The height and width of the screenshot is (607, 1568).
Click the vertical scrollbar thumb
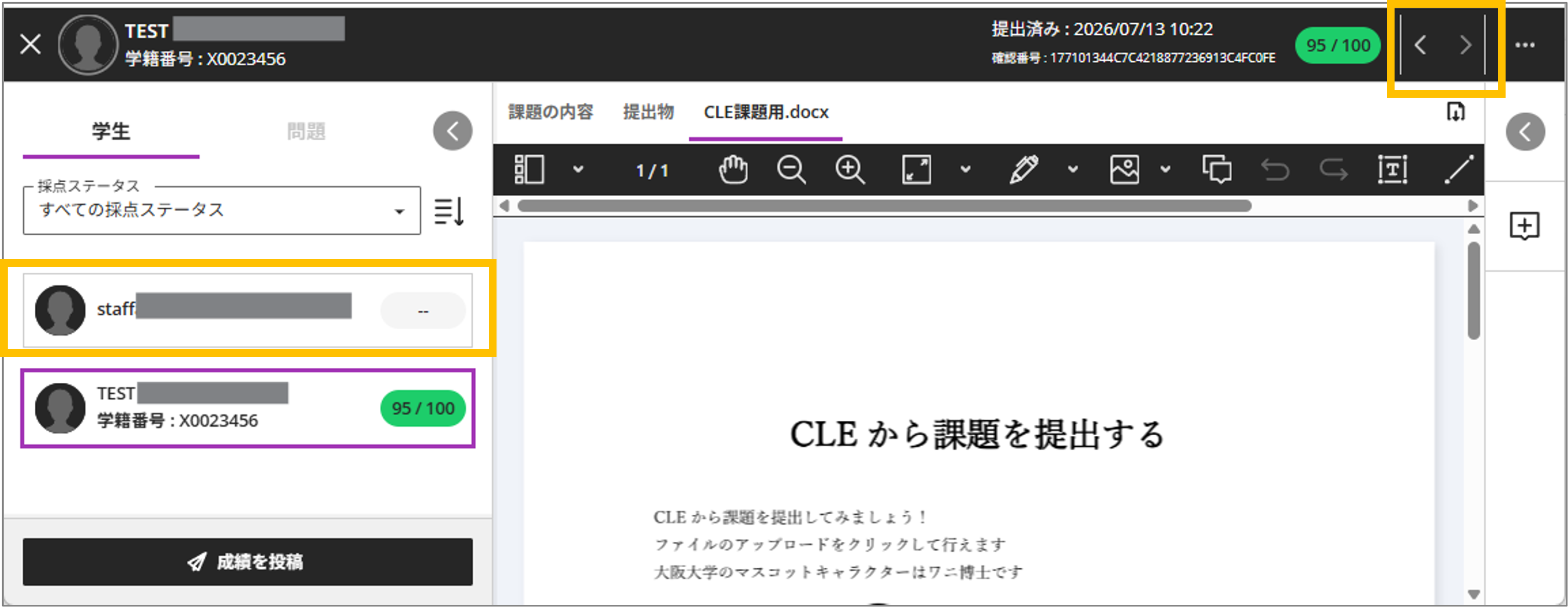coord(1473,291)
